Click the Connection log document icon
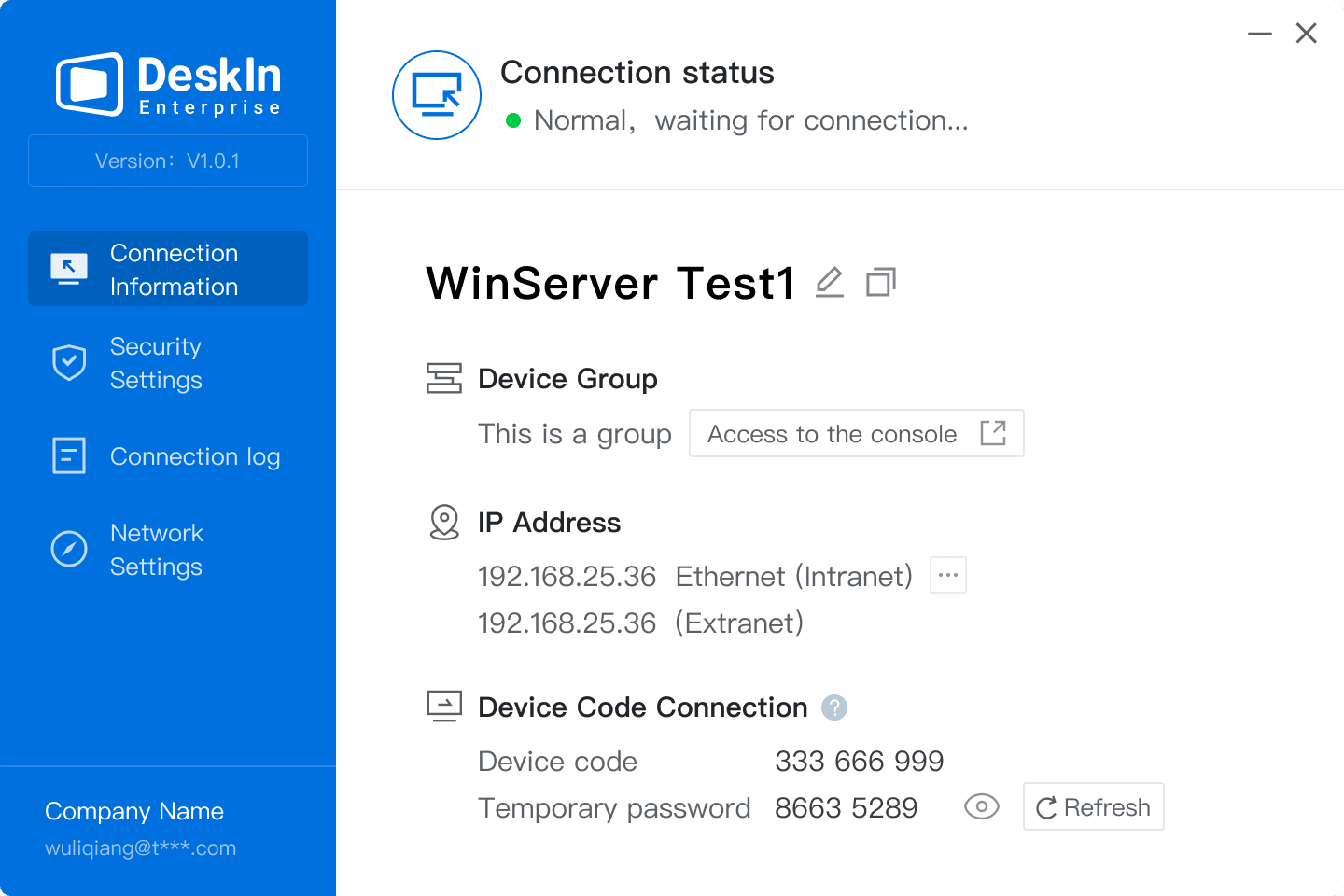Viewport: 1344px width, 896px height. pyautogui.click(x=69, y=455)
